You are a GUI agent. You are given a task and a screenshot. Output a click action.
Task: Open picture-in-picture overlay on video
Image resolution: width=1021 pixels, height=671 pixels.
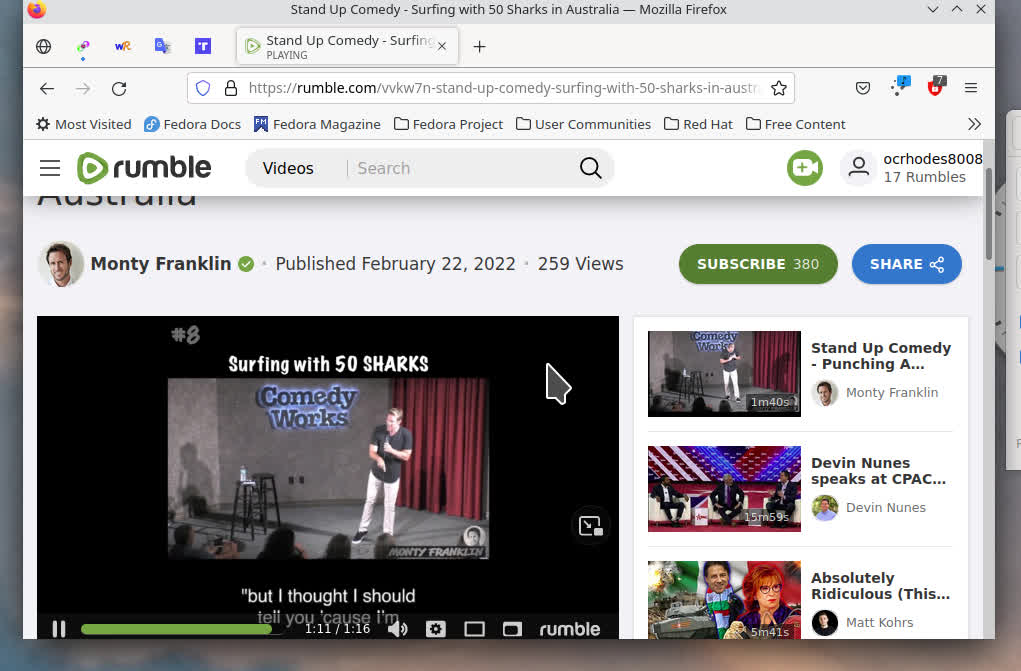591,526
